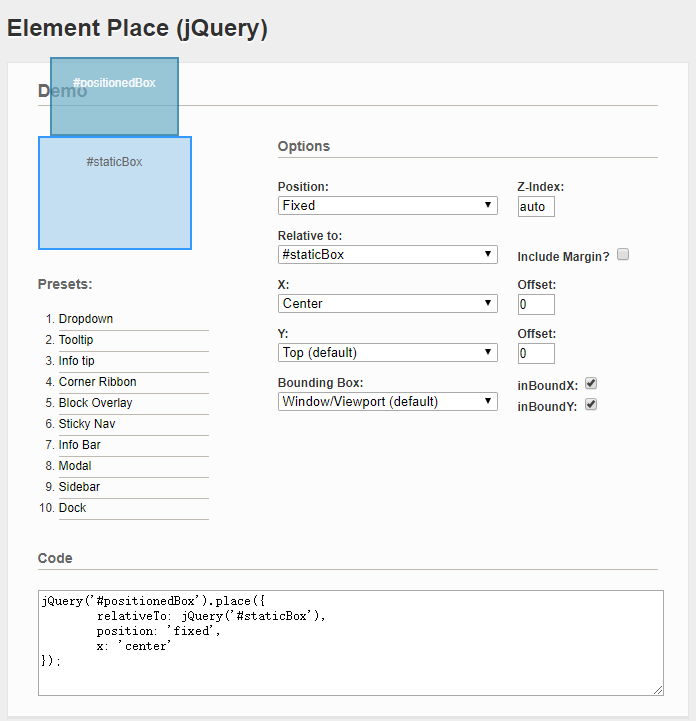Click the Code section heading

point(55,558)
